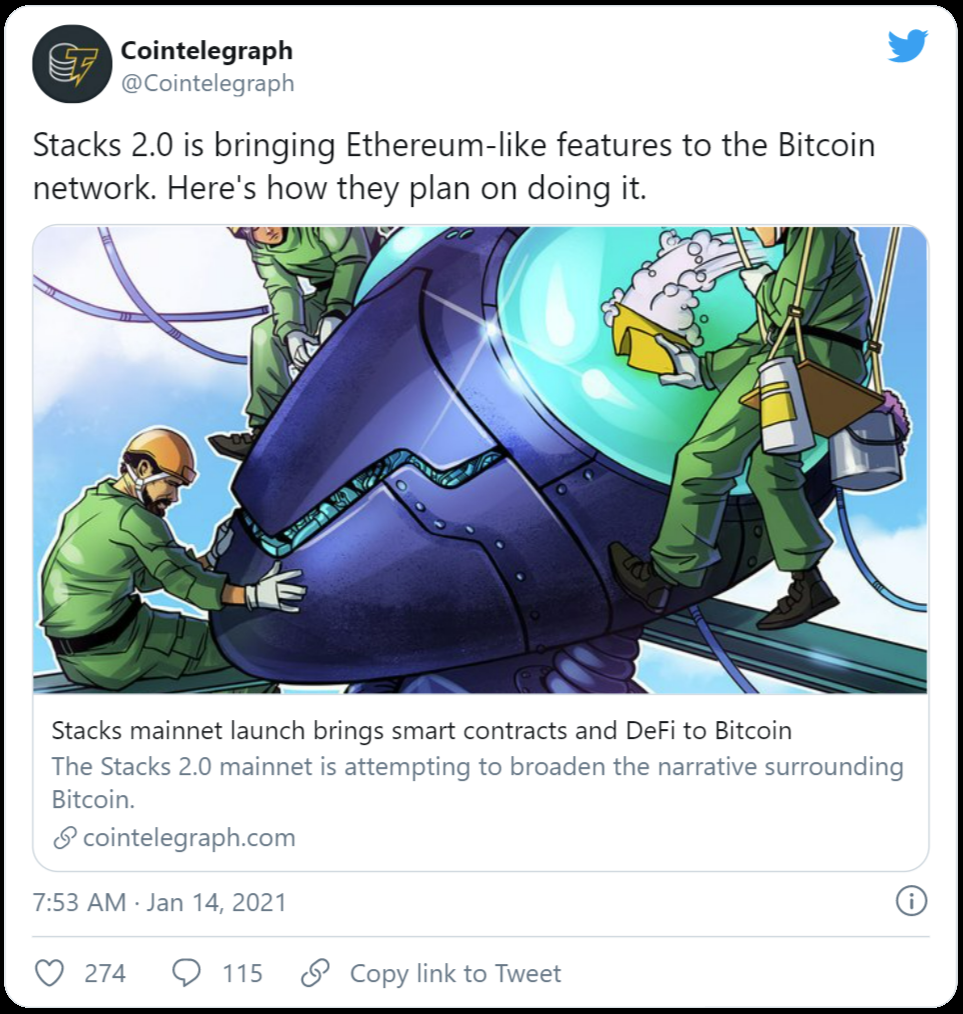Open the Cointelegraph display name

(207, 50)
